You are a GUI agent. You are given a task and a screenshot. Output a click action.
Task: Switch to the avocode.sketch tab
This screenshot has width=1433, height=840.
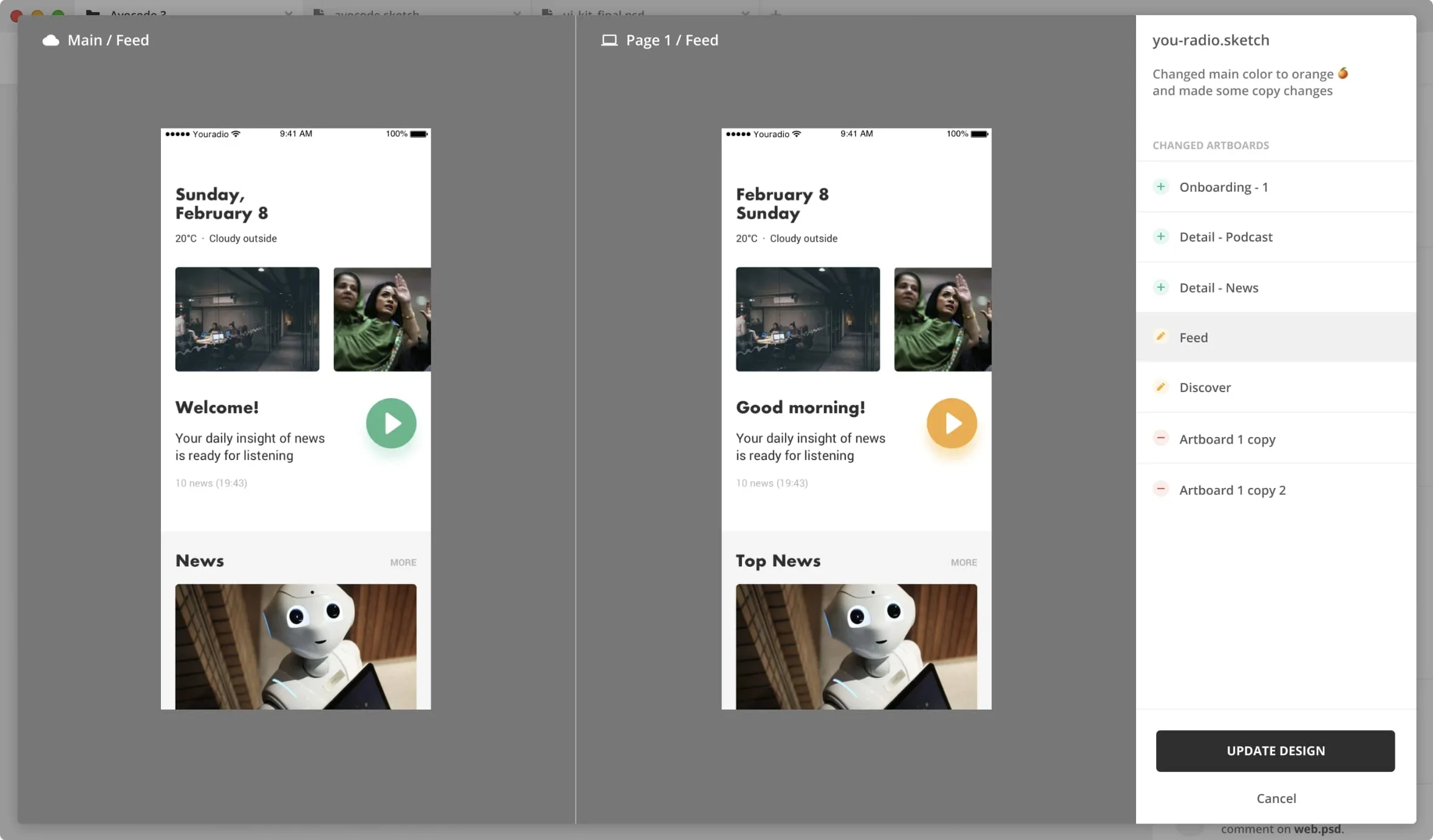378,13
